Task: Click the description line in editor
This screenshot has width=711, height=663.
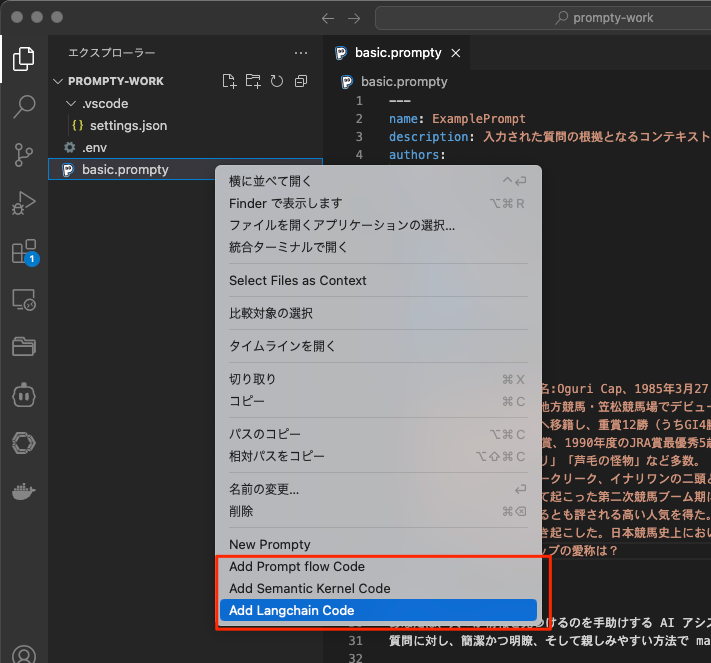Action: click(x=550, y=137)
